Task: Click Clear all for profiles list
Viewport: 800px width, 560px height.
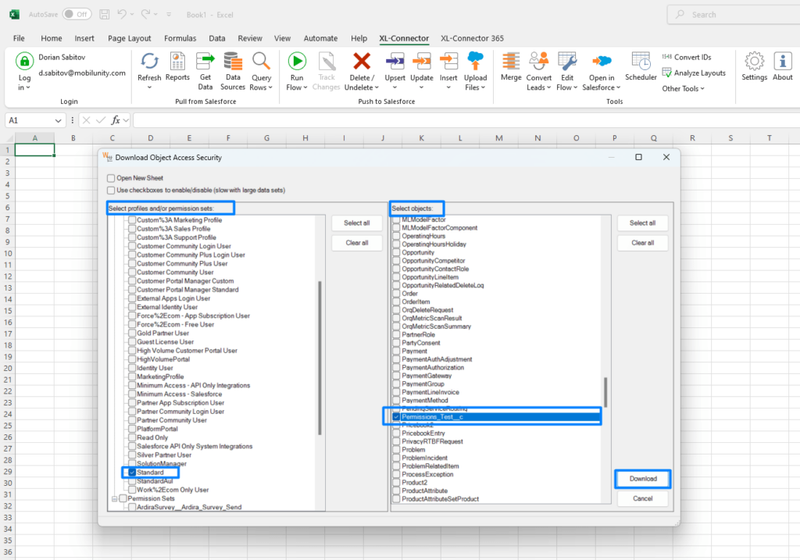Action: point(357,243)
